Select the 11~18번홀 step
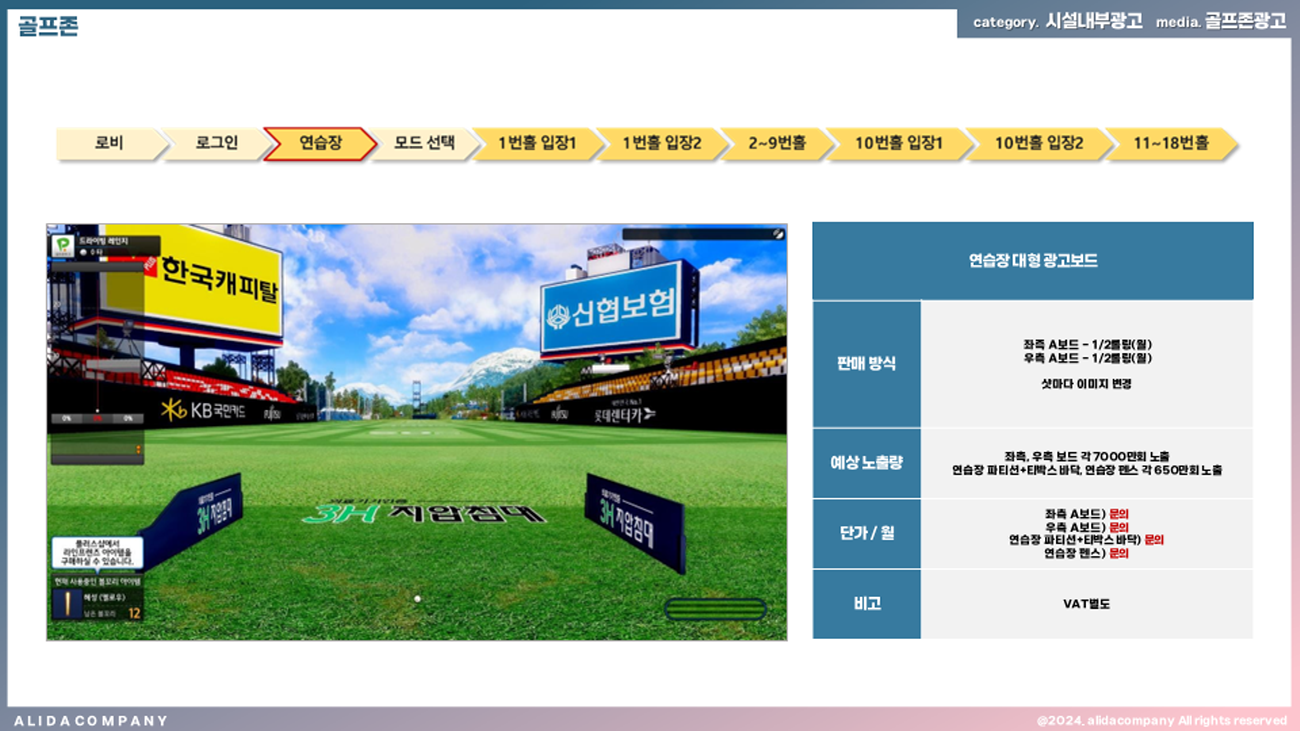 coord(1170,143)
